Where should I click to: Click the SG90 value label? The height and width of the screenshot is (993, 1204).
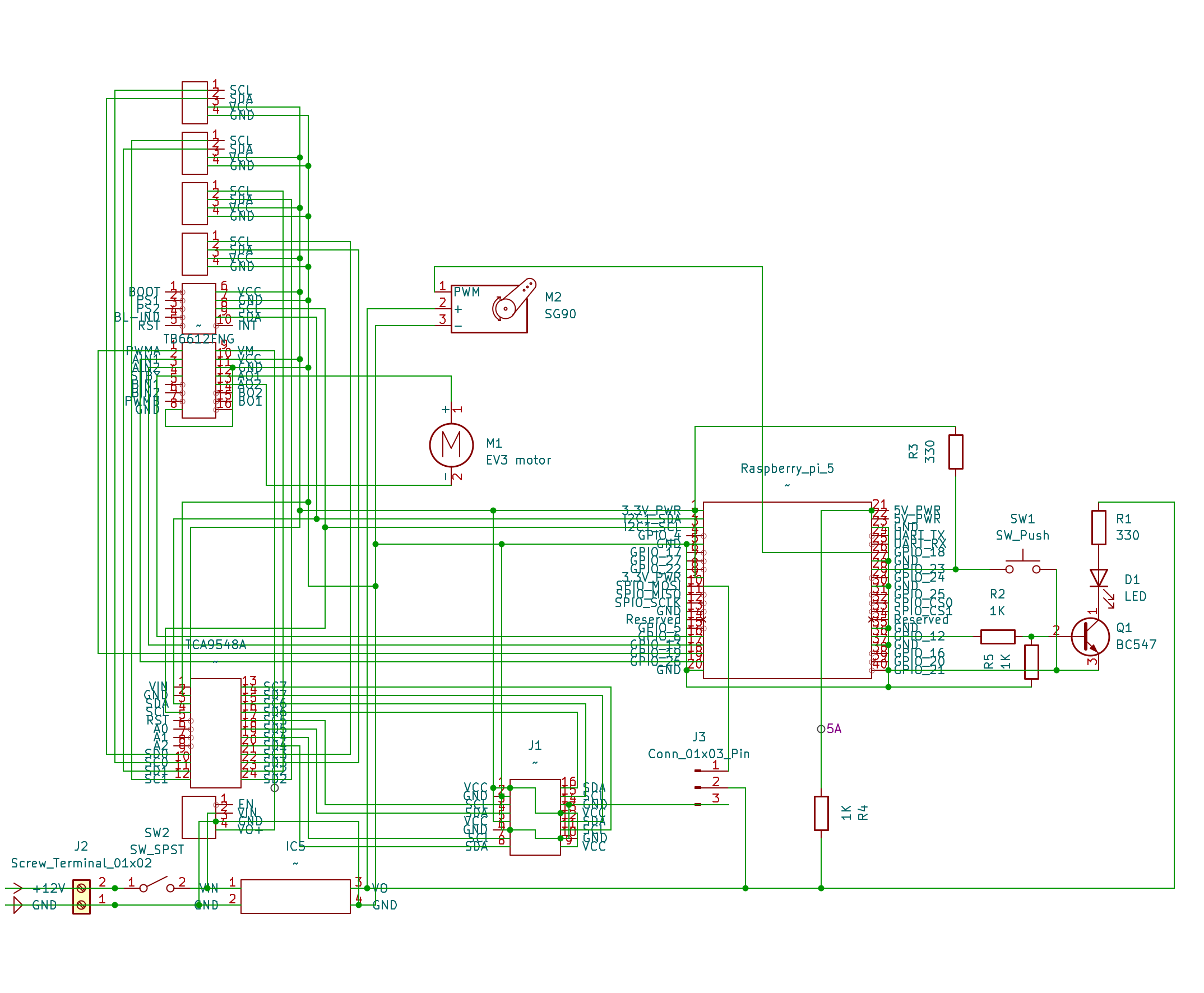pos(560,314)
